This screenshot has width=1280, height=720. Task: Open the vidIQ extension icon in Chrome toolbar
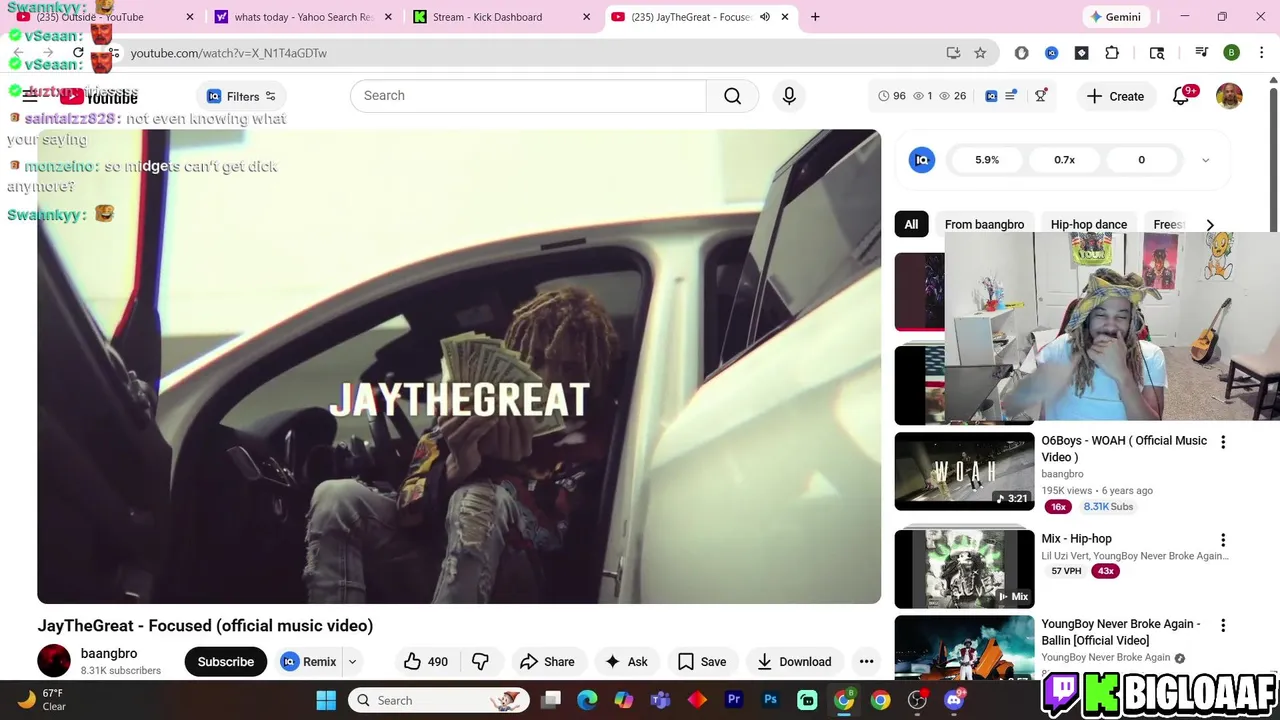[1051, 53]
